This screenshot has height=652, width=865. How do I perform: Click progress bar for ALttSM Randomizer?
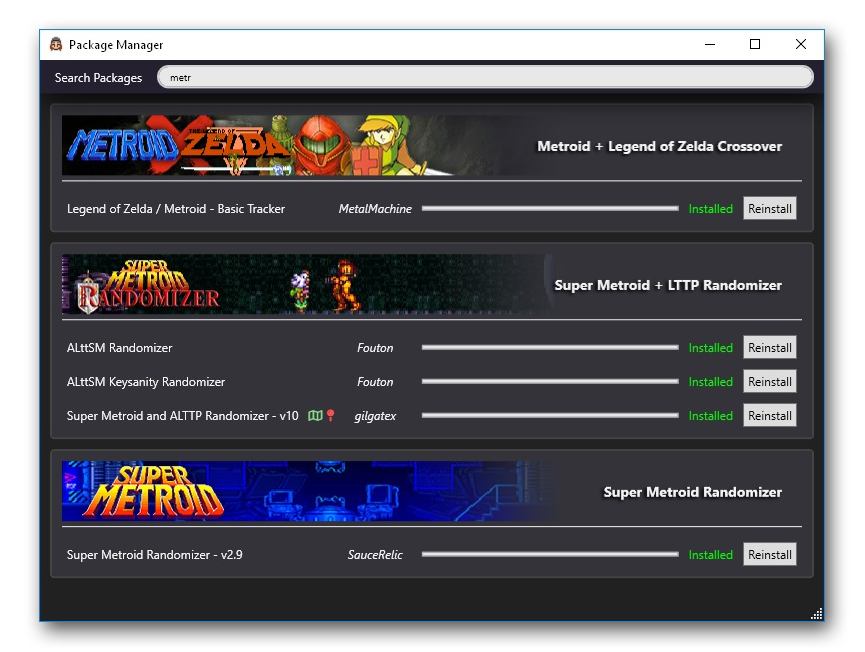pyautogui.click(x=550, y=348)
